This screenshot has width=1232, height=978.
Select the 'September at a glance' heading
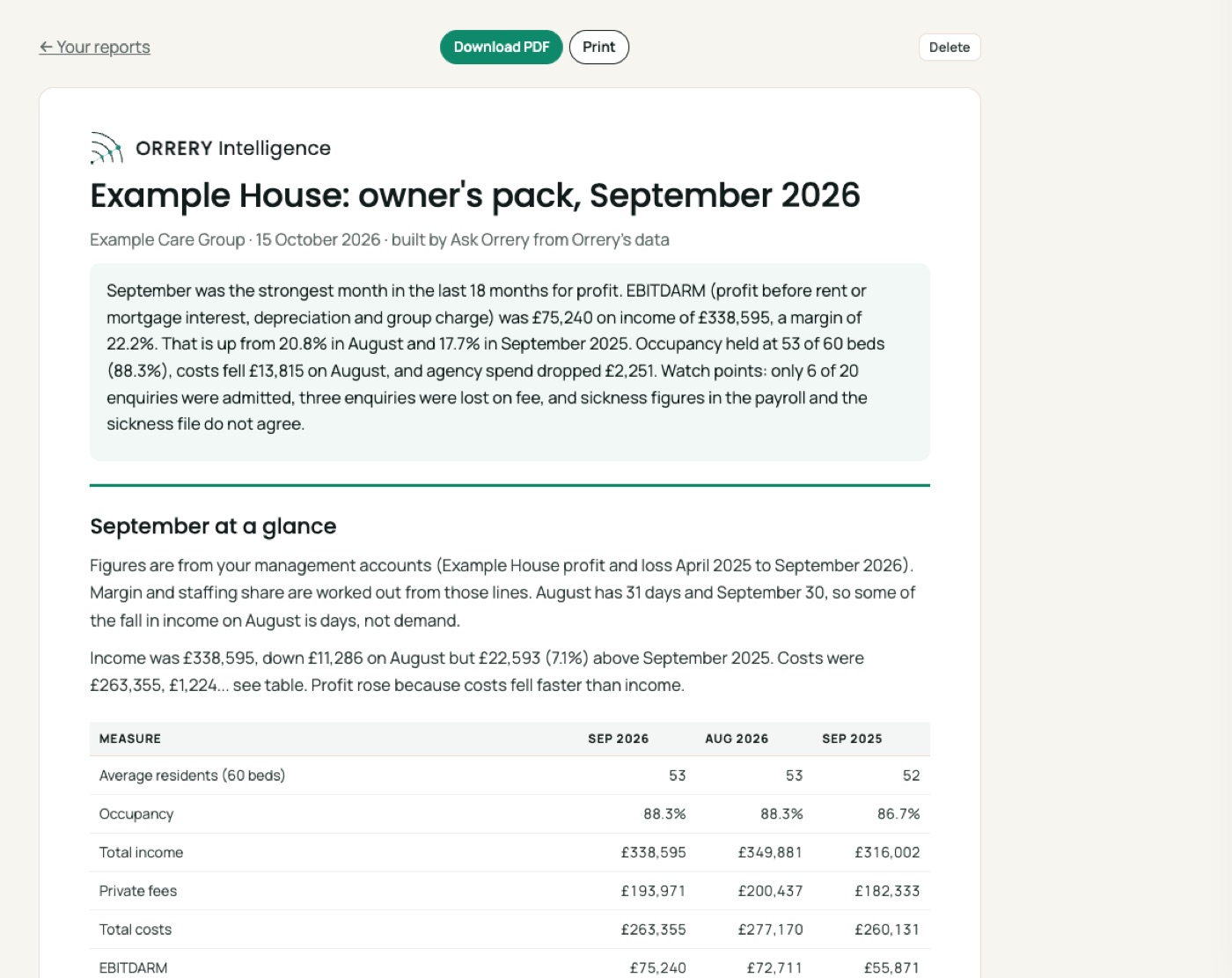click(213, 526)
